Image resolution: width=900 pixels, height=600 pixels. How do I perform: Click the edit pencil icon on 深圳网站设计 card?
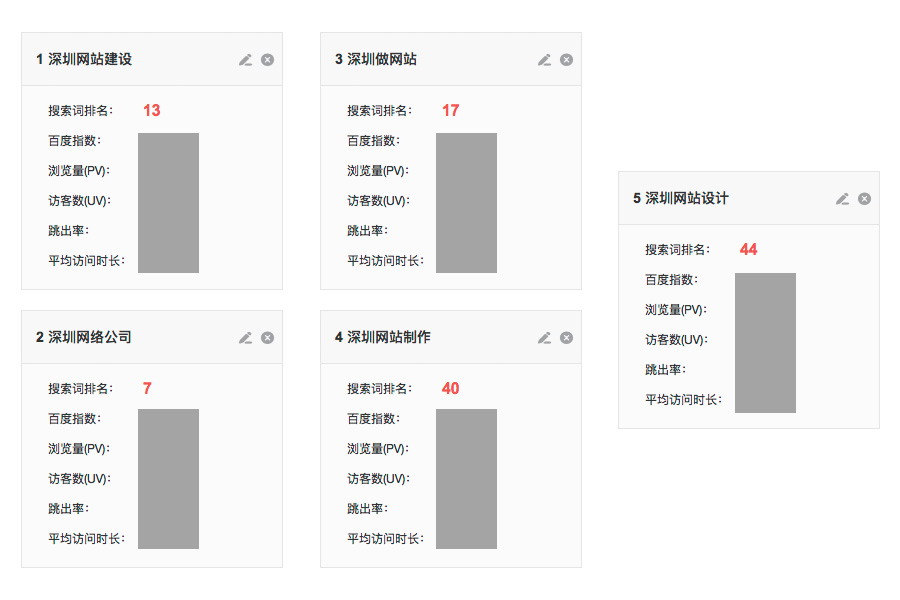(x=842, y=198)
